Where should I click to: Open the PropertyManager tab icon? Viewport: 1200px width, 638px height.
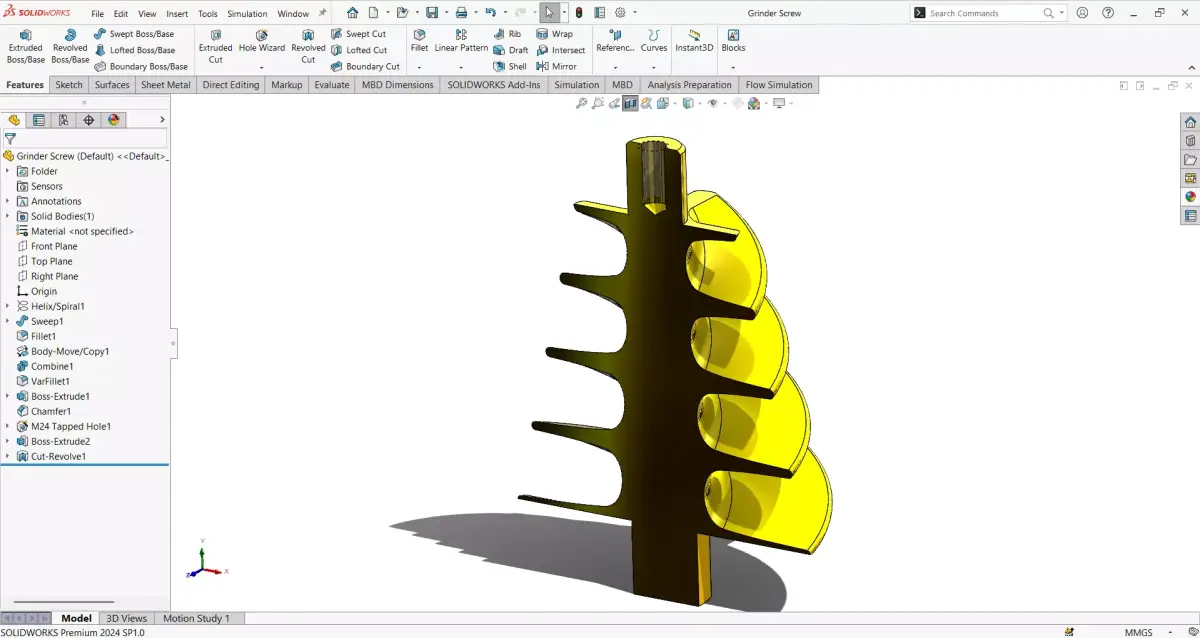pos(39,120)
